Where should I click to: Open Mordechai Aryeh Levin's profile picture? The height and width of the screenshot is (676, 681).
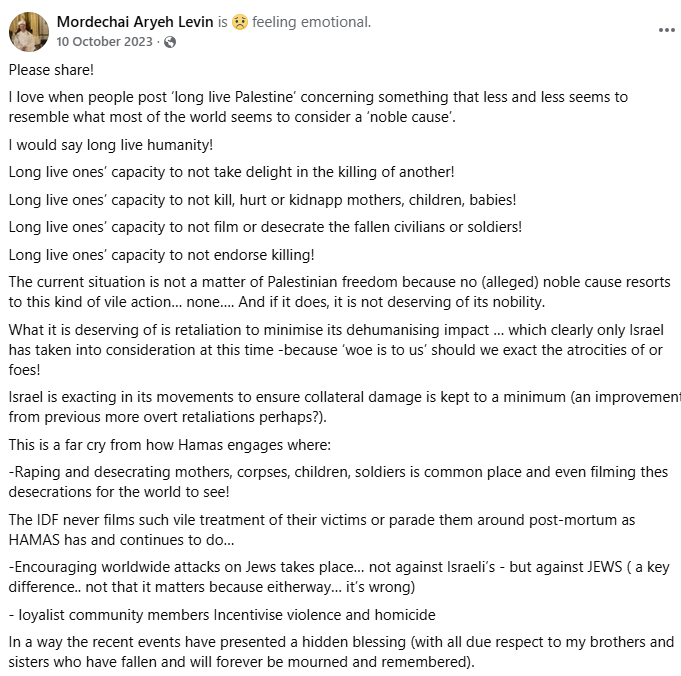point(29,32)
